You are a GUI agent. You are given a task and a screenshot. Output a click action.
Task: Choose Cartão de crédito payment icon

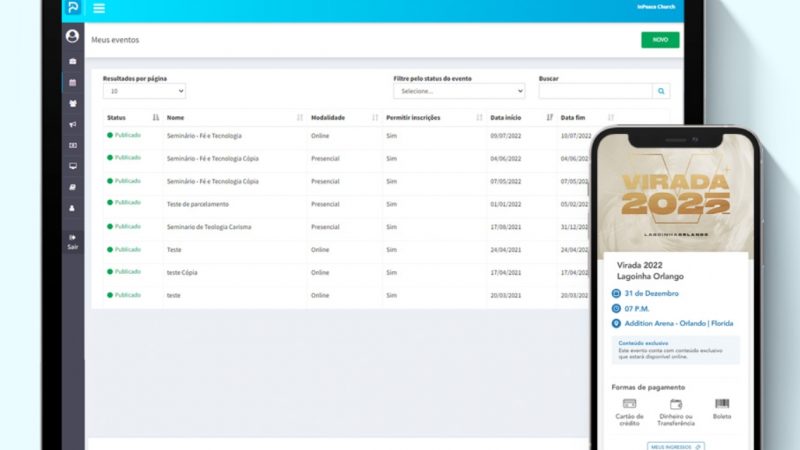coord(629,404)
